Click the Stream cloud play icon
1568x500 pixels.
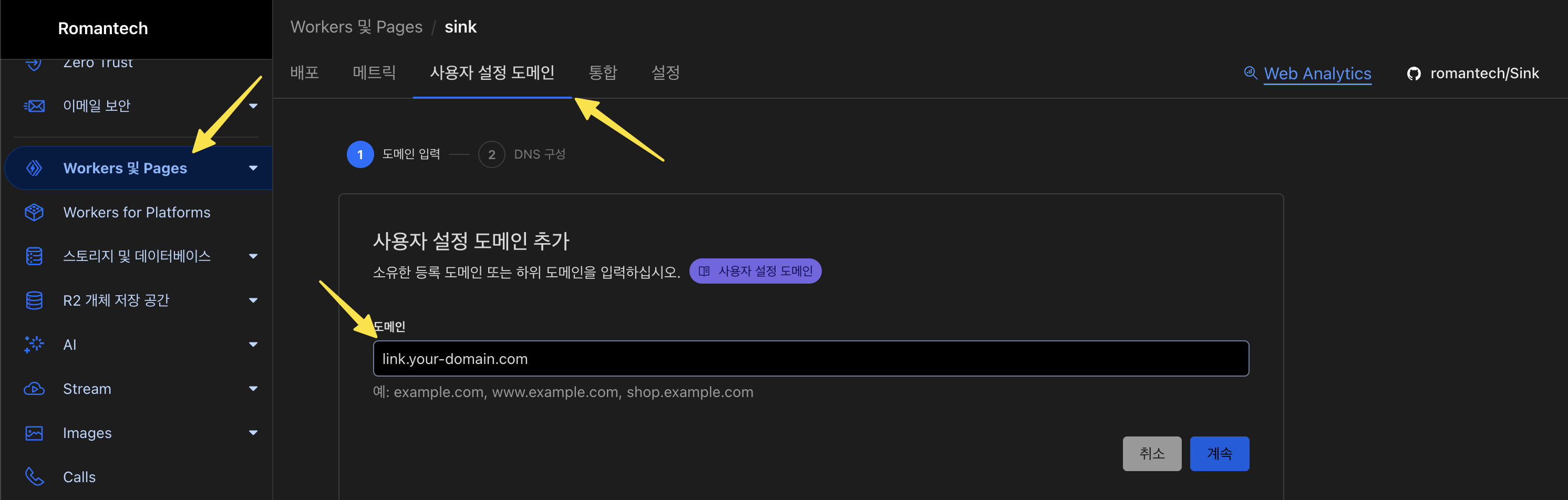(34, 389)
